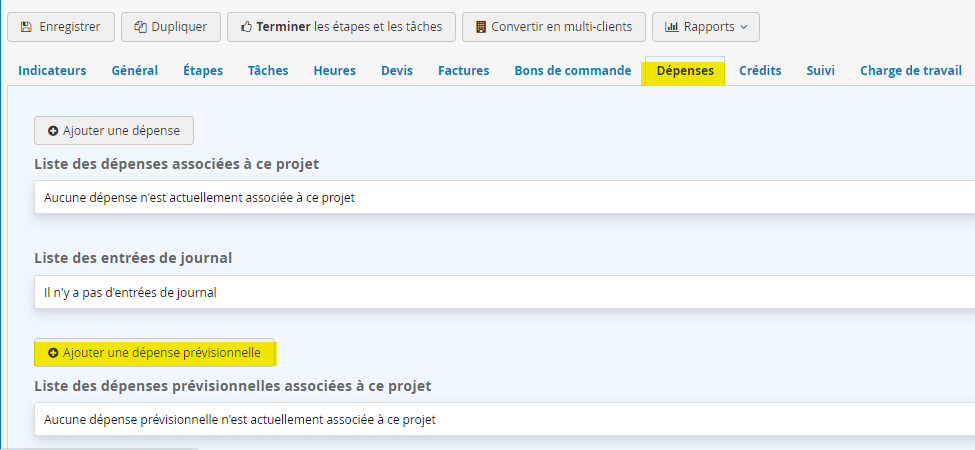Click the Convertir en multi-clients button

click(x=553, y=27)
